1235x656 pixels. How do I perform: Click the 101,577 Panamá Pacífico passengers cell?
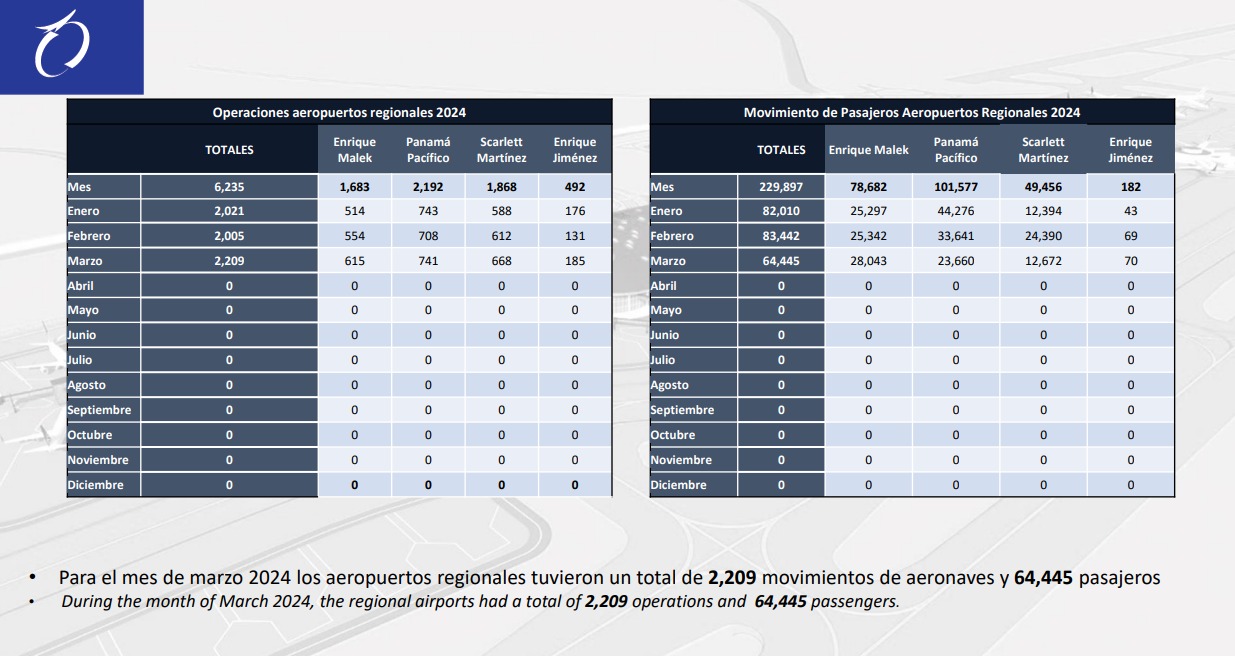[955, 187]
